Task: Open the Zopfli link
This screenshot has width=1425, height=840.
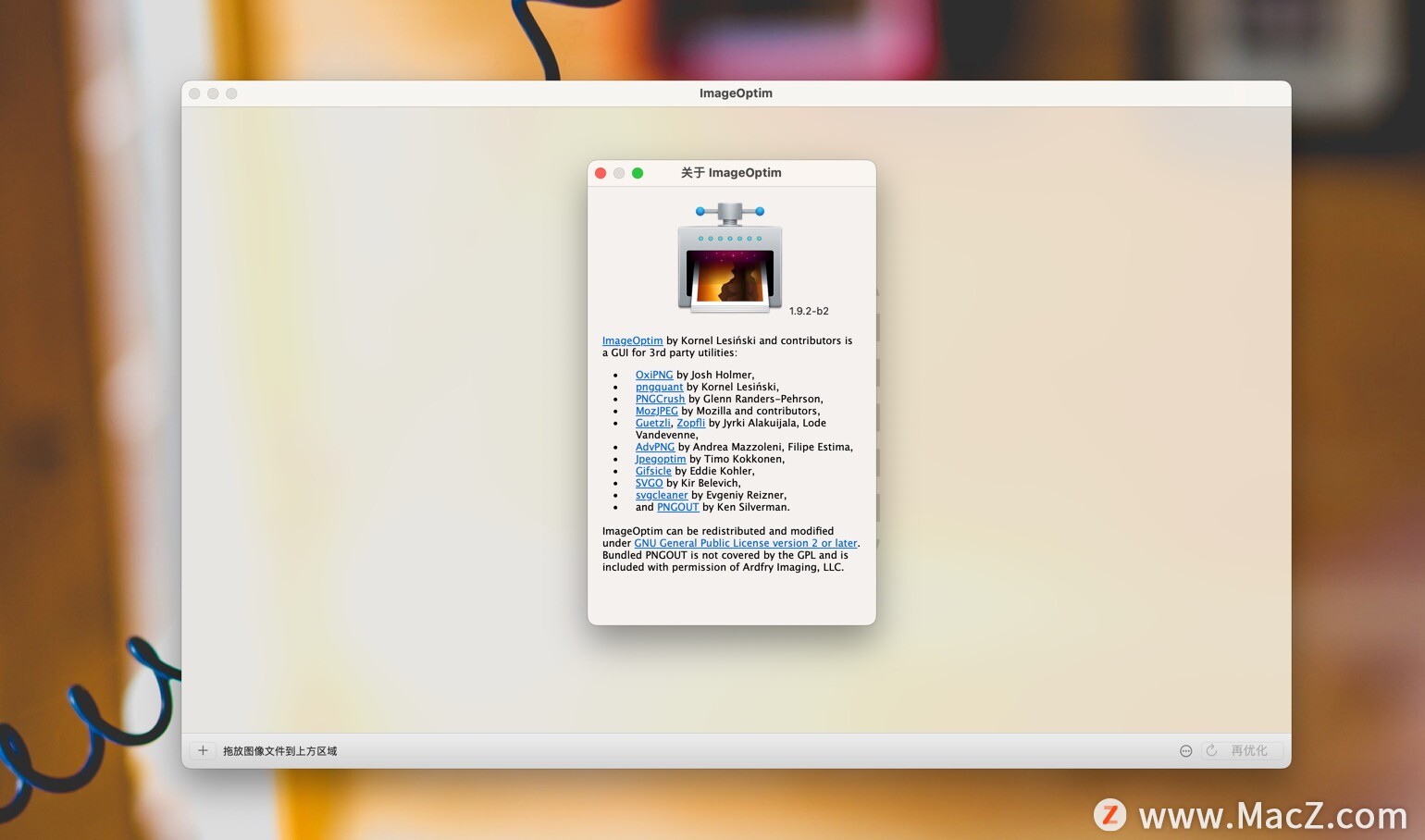Action: pyautogui.click(x=690, y=423)
